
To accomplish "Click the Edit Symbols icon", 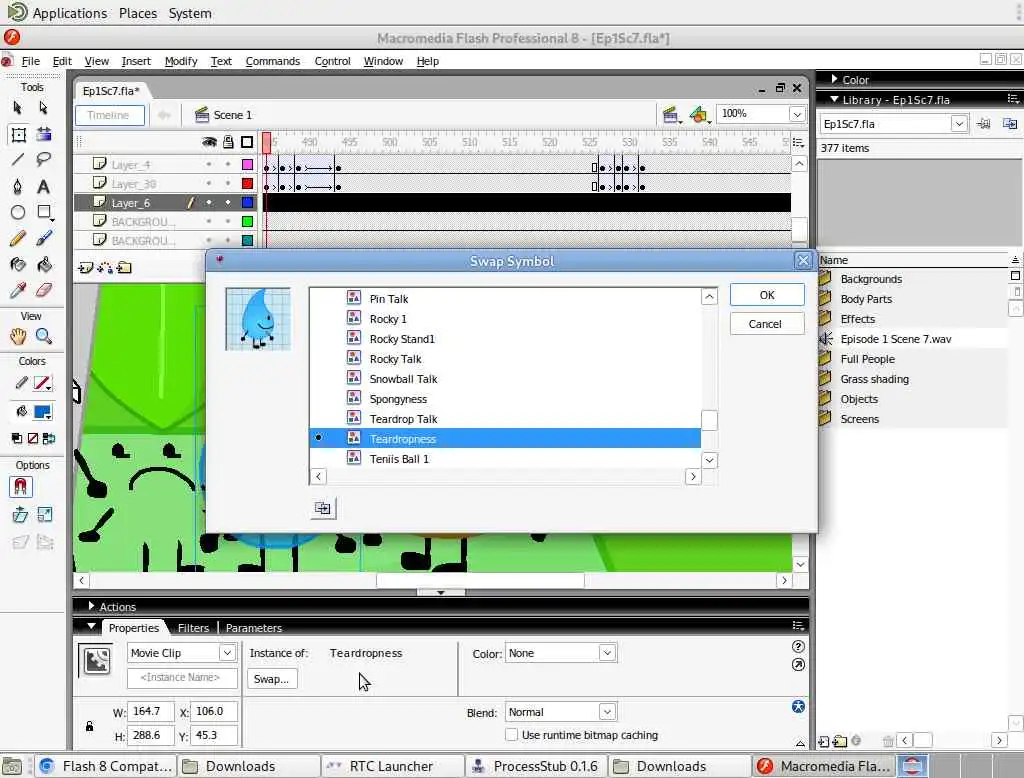I will [699, 115].
